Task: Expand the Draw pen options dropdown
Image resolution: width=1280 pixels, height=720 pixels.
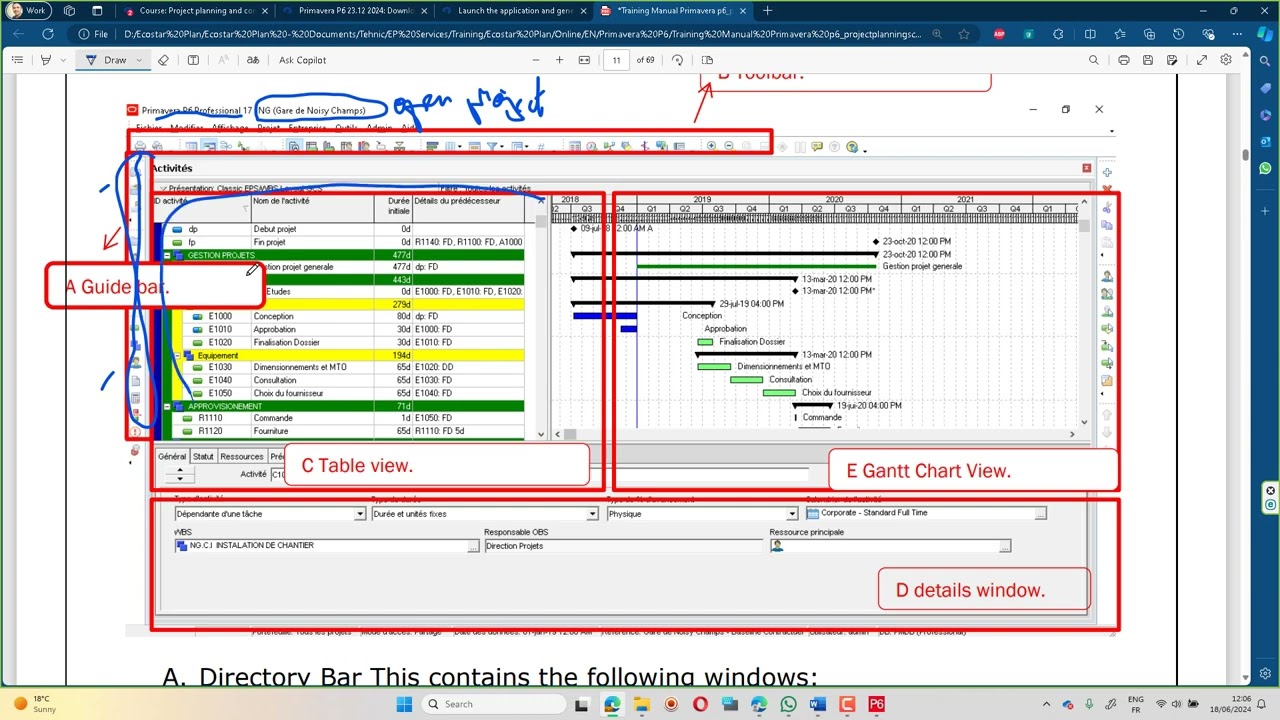Action: (x=141, y=60)
